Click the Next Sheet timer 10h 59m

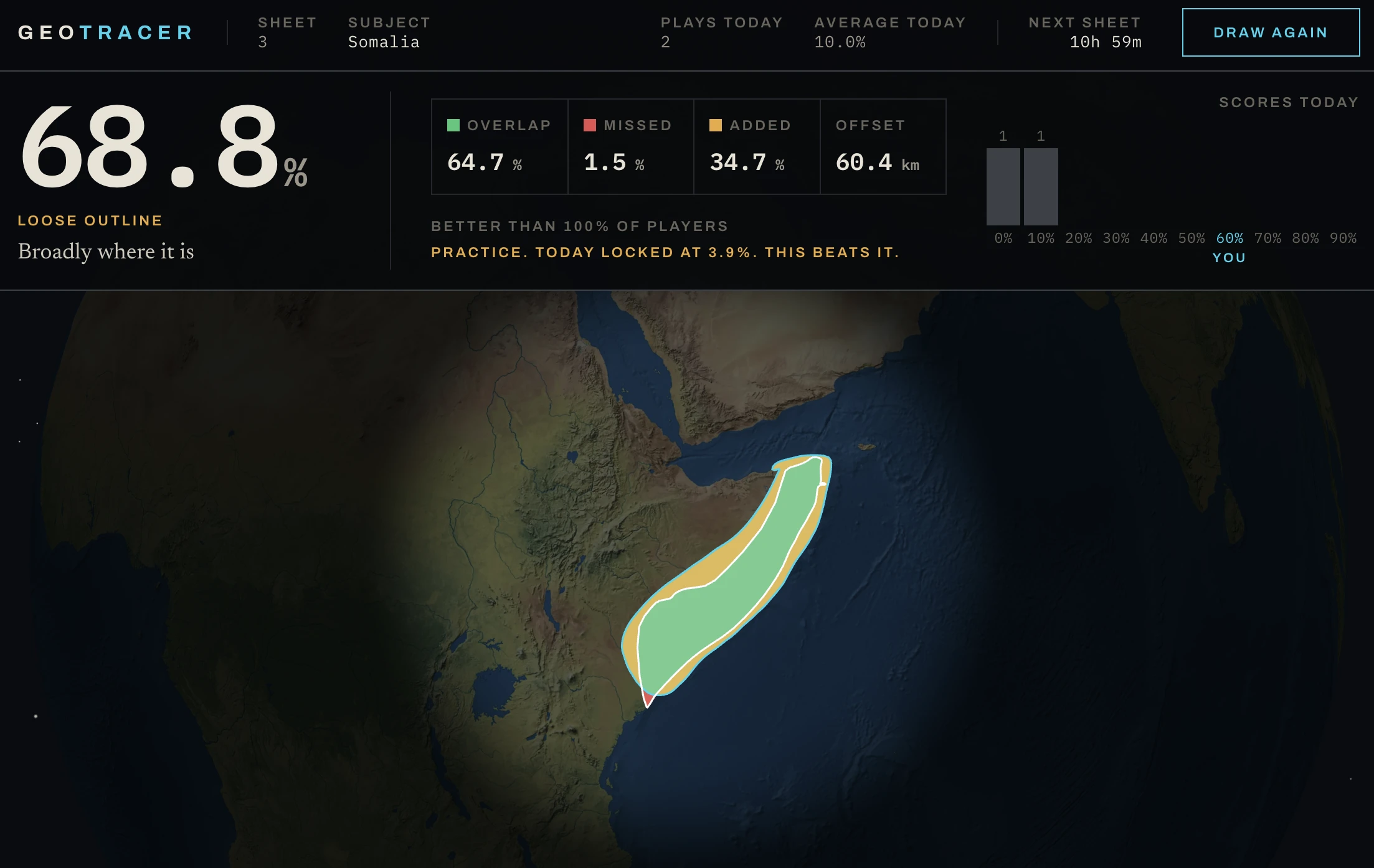coord(1106,42)
